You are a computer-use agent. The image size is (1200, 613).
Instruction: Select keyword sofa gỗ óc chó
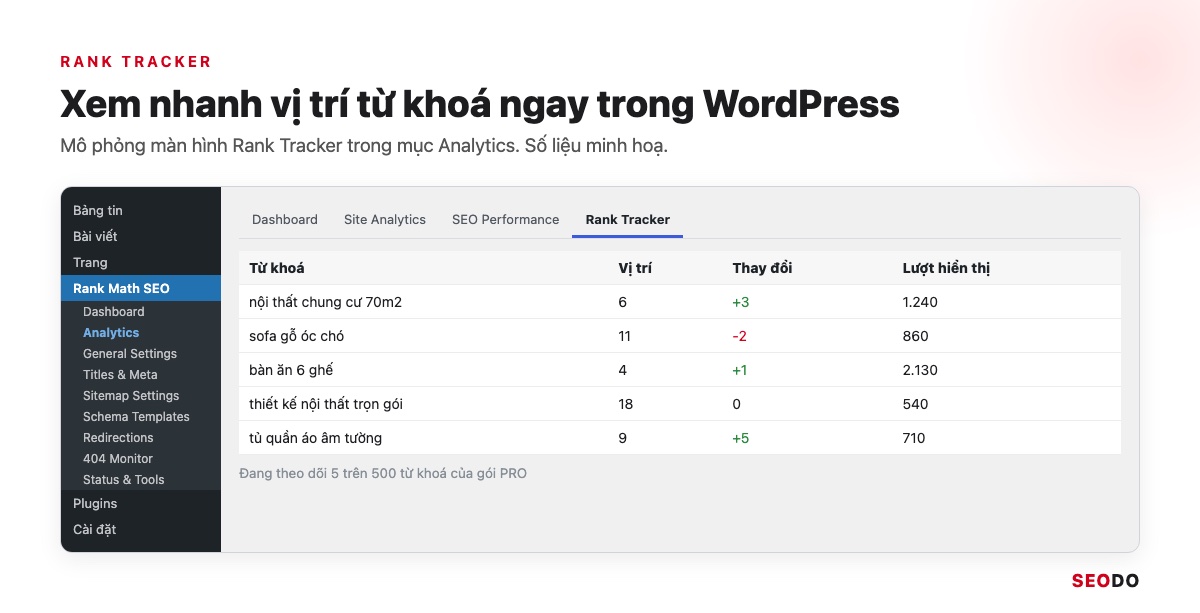296,336
